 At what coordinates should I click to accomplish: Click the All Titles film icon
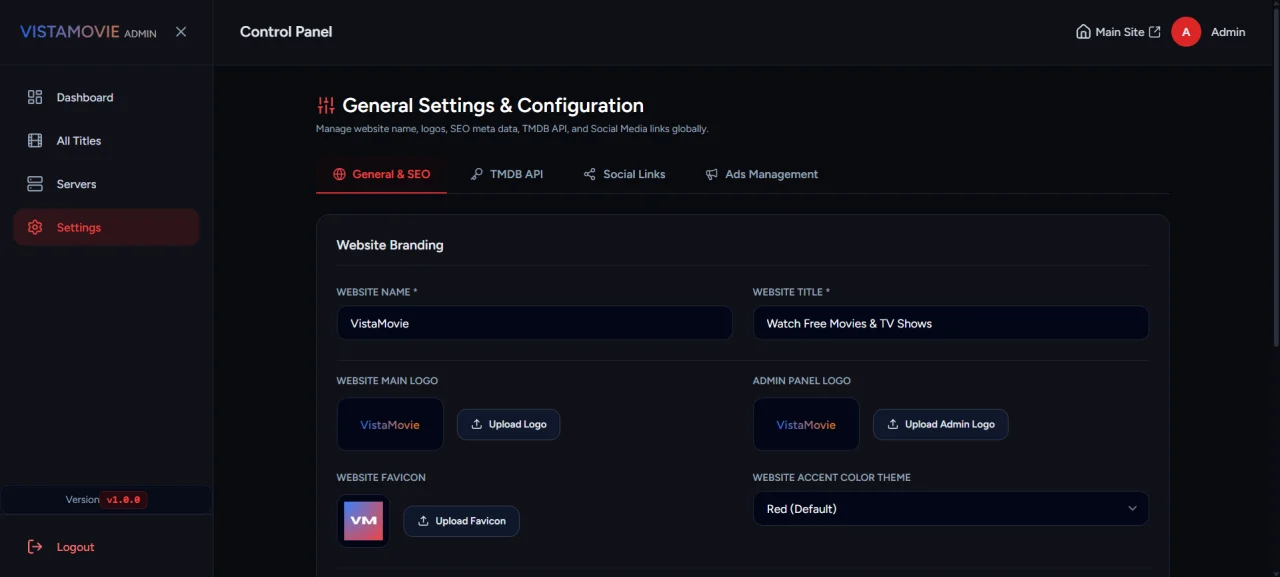[35, 141]
